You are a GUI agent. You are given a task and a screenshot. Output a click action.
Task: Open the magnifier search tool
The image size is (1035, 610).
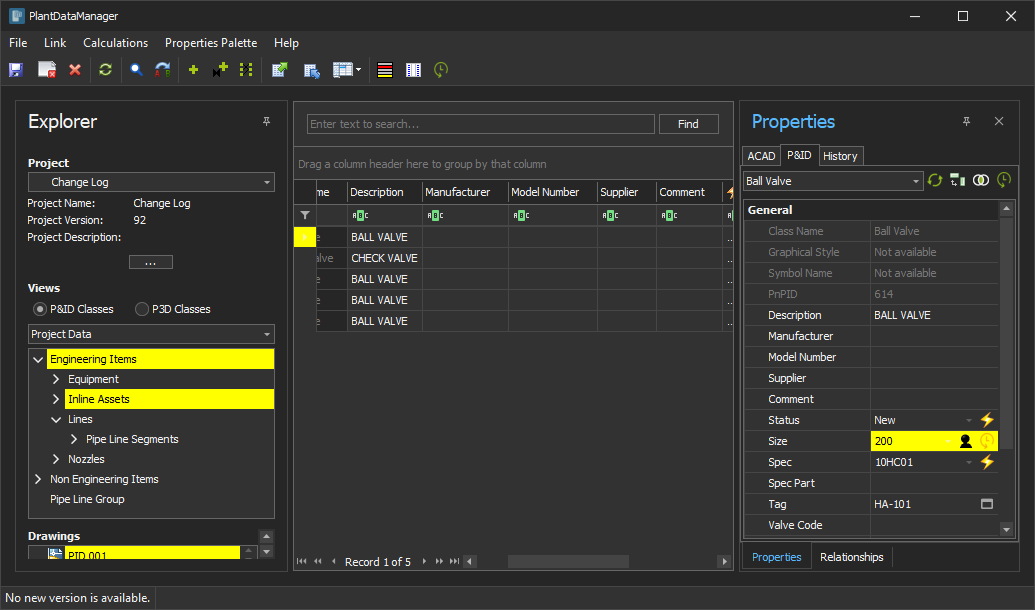[x=136, y=70]
